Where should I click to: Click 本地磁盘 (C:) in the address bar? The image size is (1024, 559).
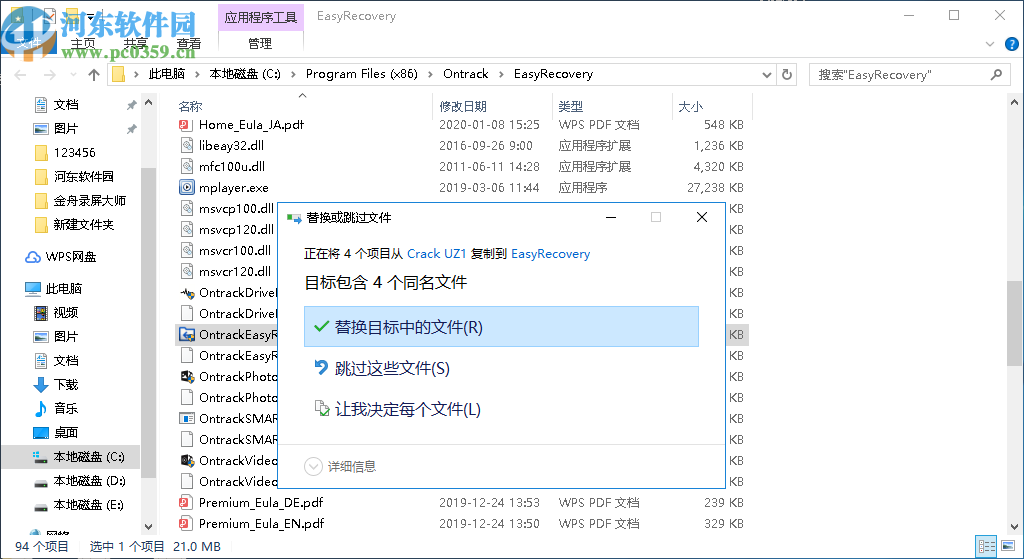(245, 74)
